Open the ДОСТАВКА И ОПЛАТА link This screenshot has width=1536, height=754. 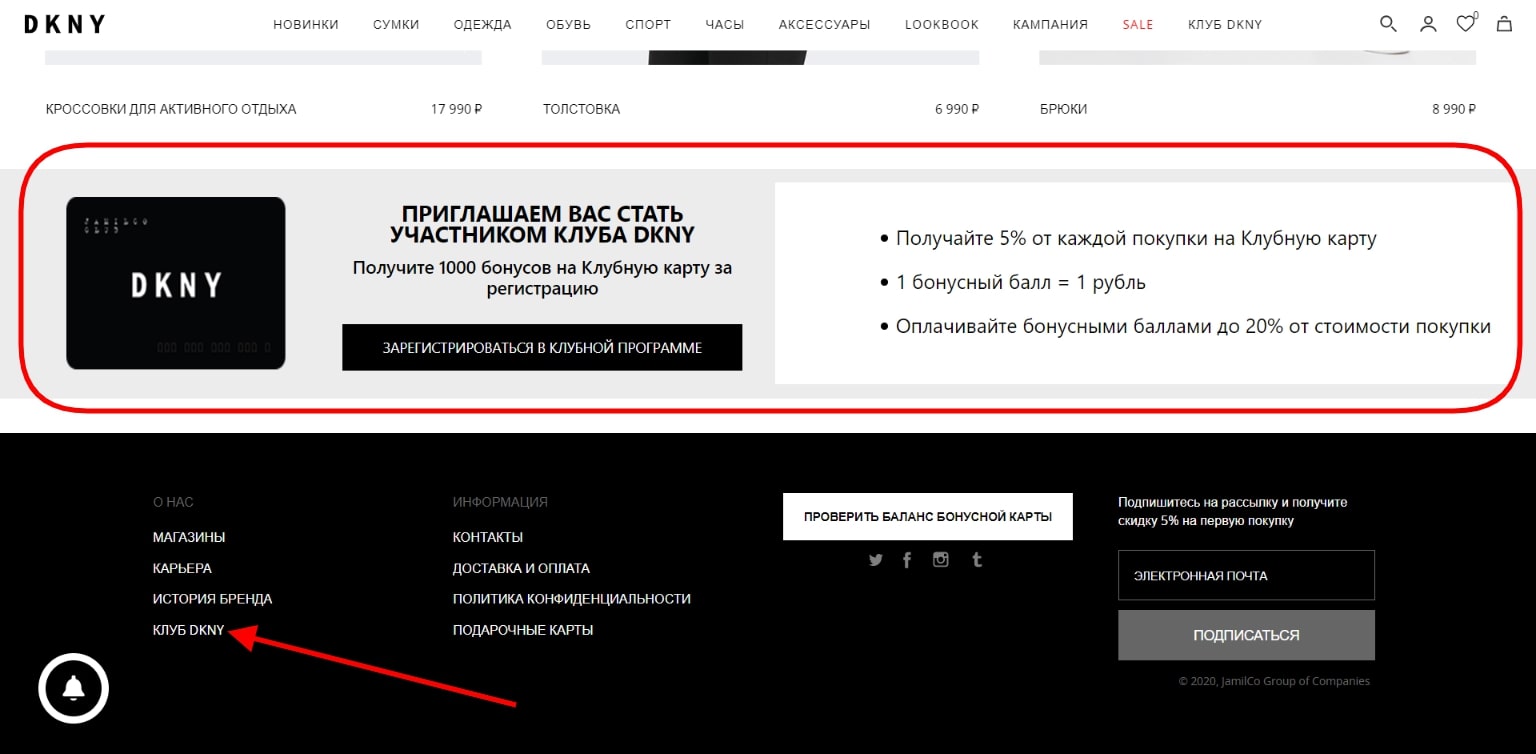point(521,568)
